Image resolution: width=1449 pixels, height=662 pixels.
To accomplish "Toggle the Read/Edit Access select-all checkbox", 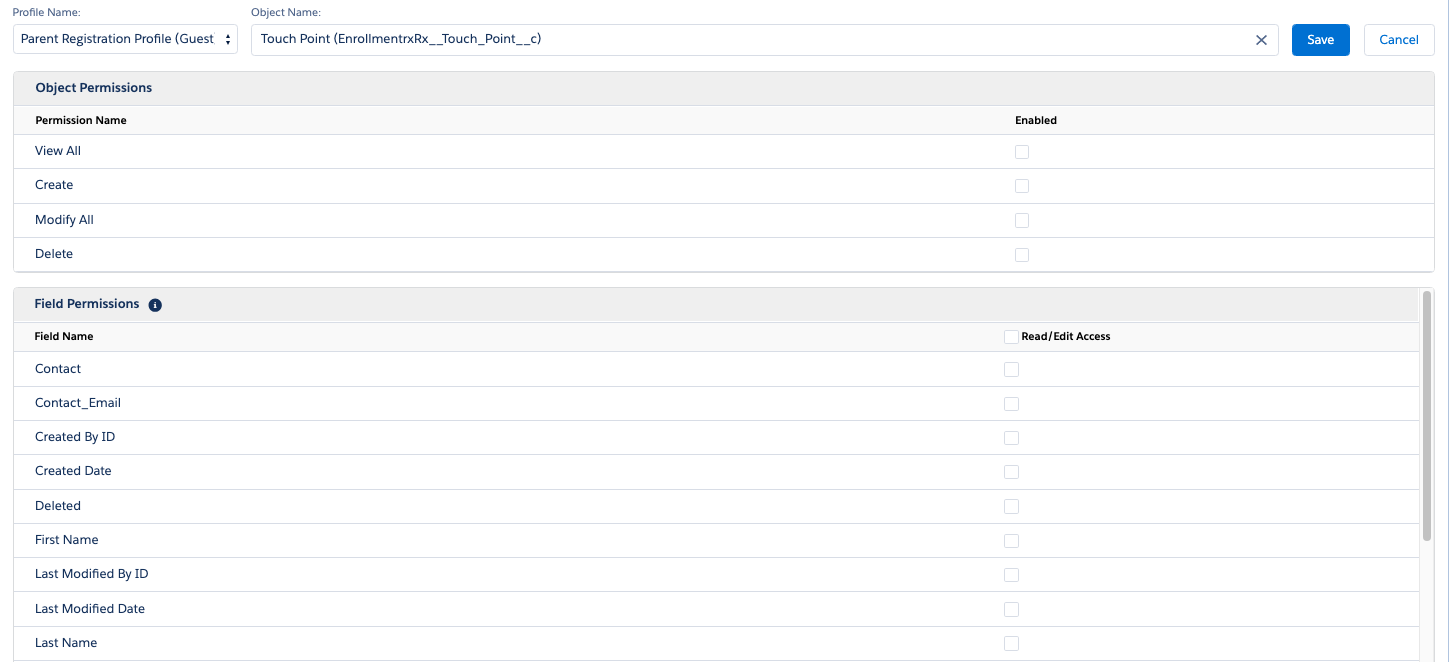I will coord(1011,337).
